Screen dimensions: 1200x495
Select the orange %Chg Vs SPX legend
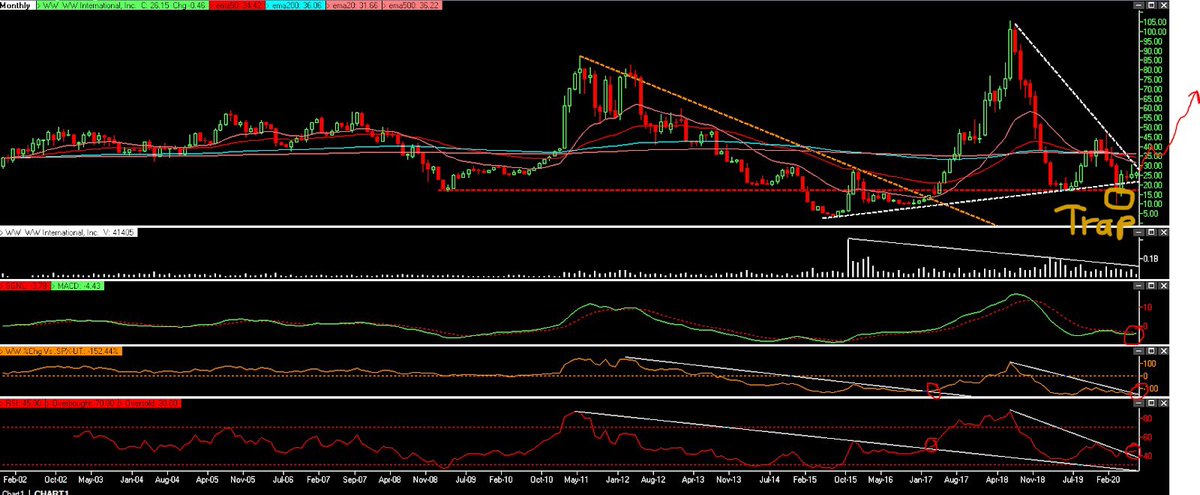pos(61,351)
